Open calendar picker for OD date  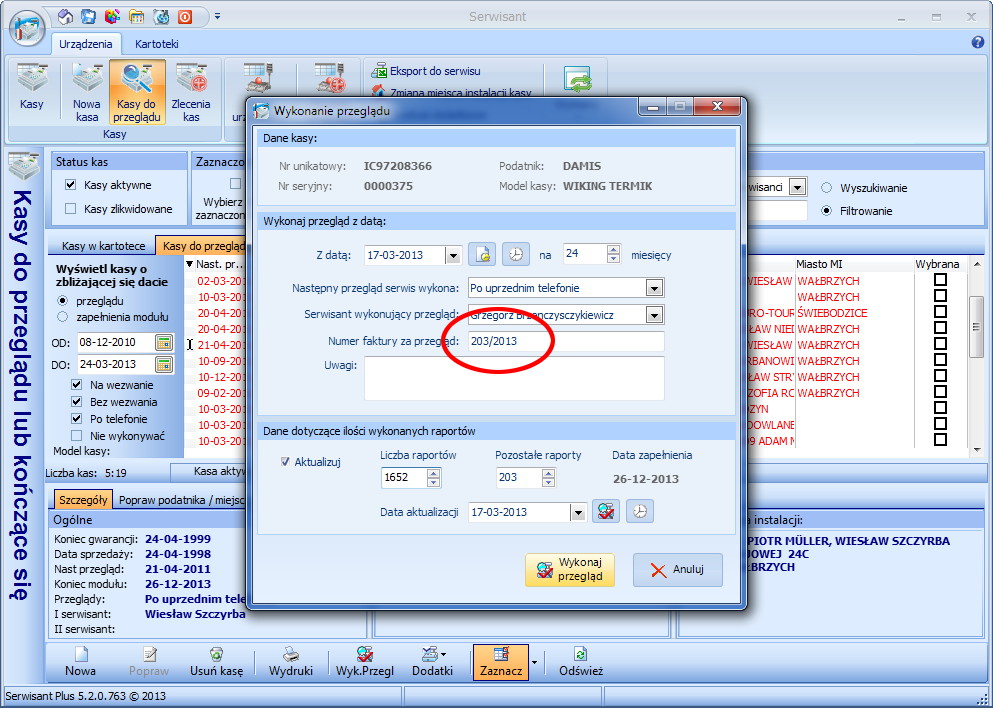[164, 342]
